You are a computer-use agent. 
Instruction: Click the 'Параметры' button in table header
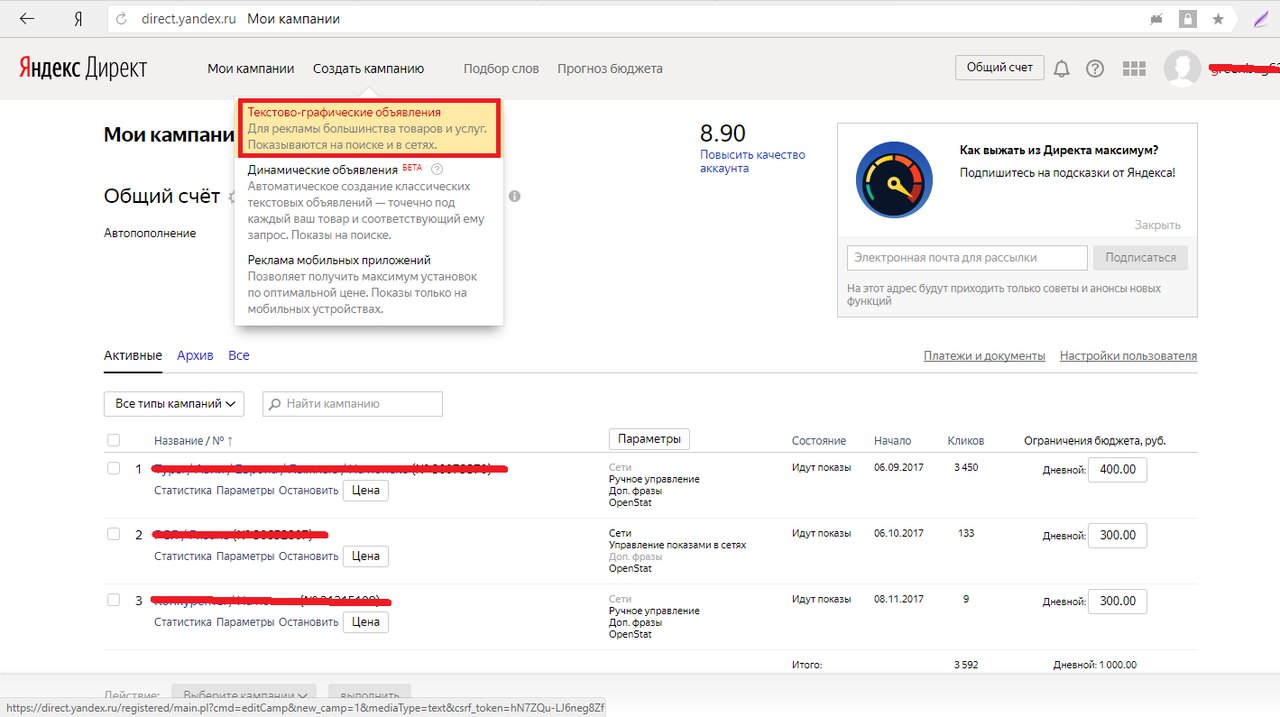click(649, 439)
